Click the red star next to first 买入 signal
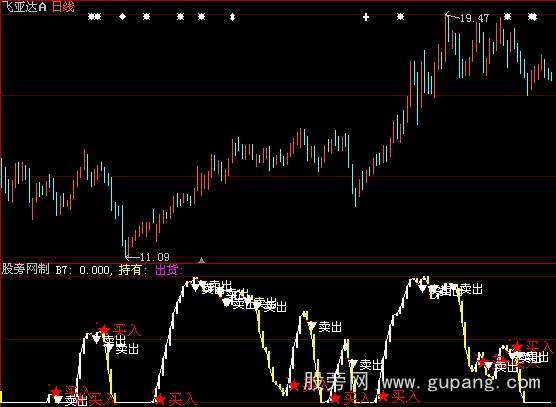 (56, 391)
